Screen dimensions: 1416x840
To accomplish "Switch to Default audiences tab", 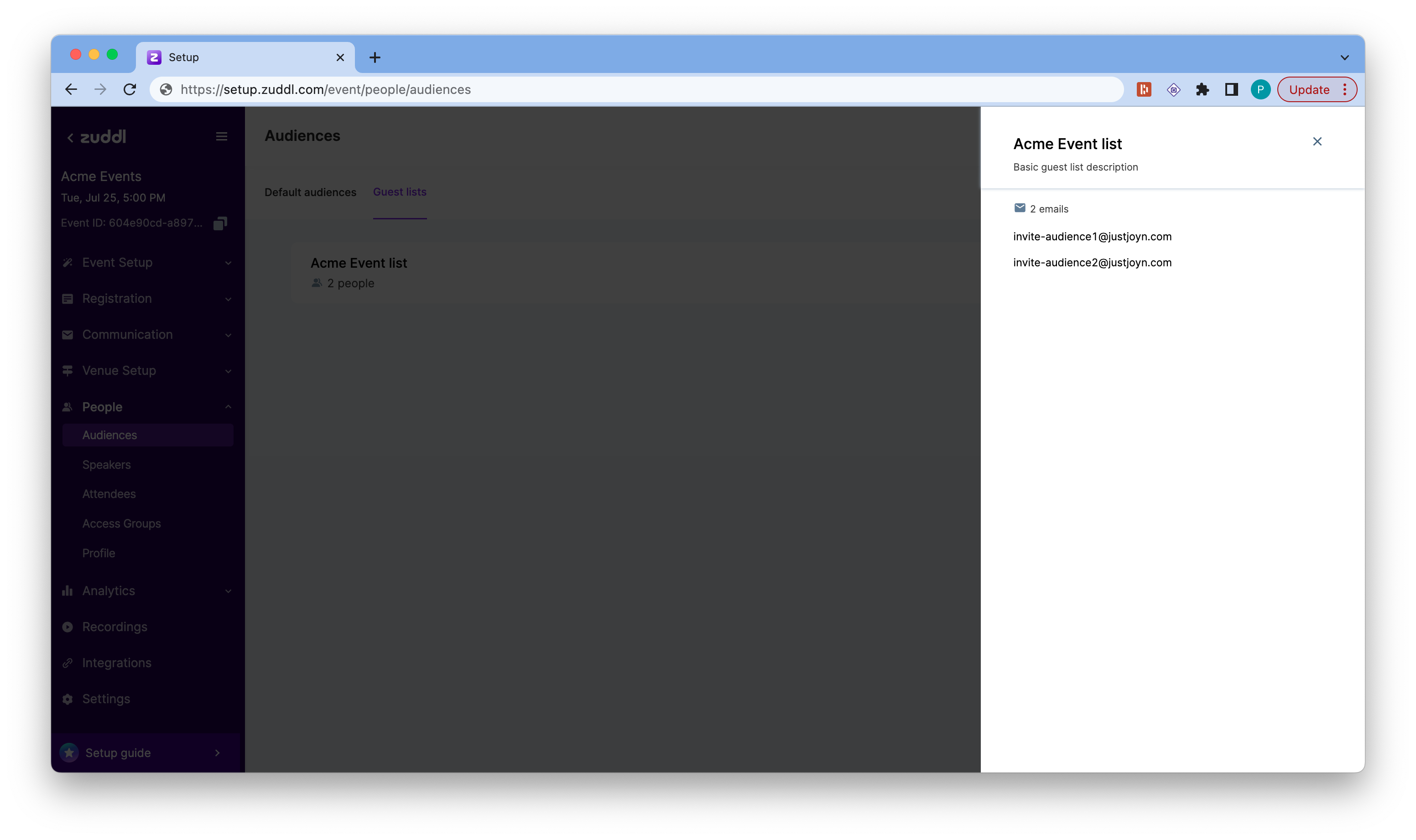I will 310,192.
